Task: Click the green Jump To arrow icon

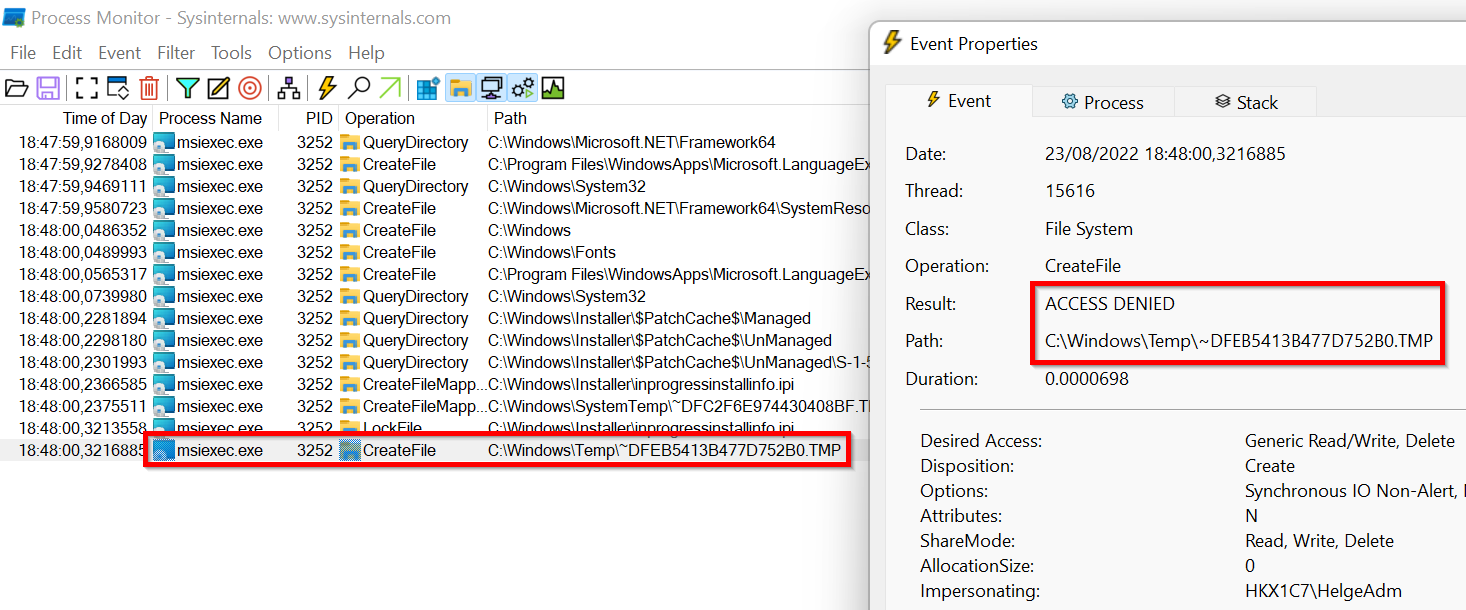Action: (390, 88)
